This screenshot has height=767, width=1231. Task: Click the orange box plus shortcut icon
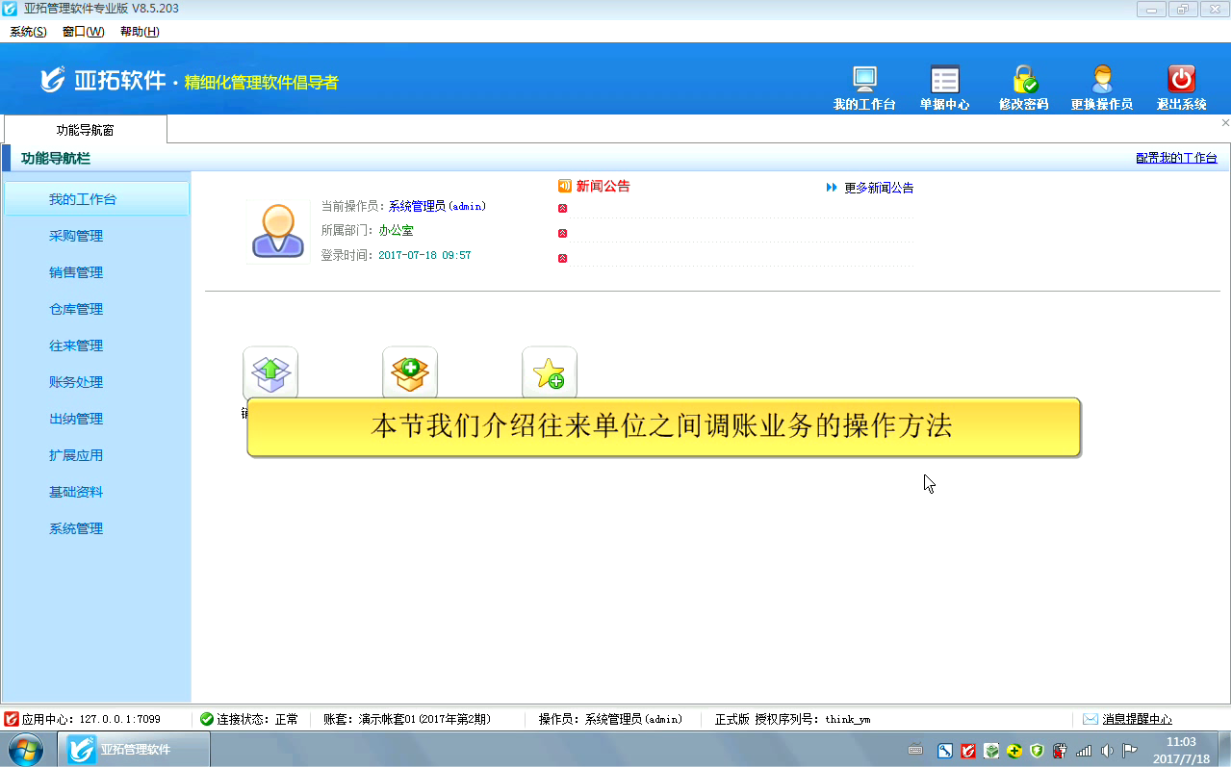click(410, 373)
